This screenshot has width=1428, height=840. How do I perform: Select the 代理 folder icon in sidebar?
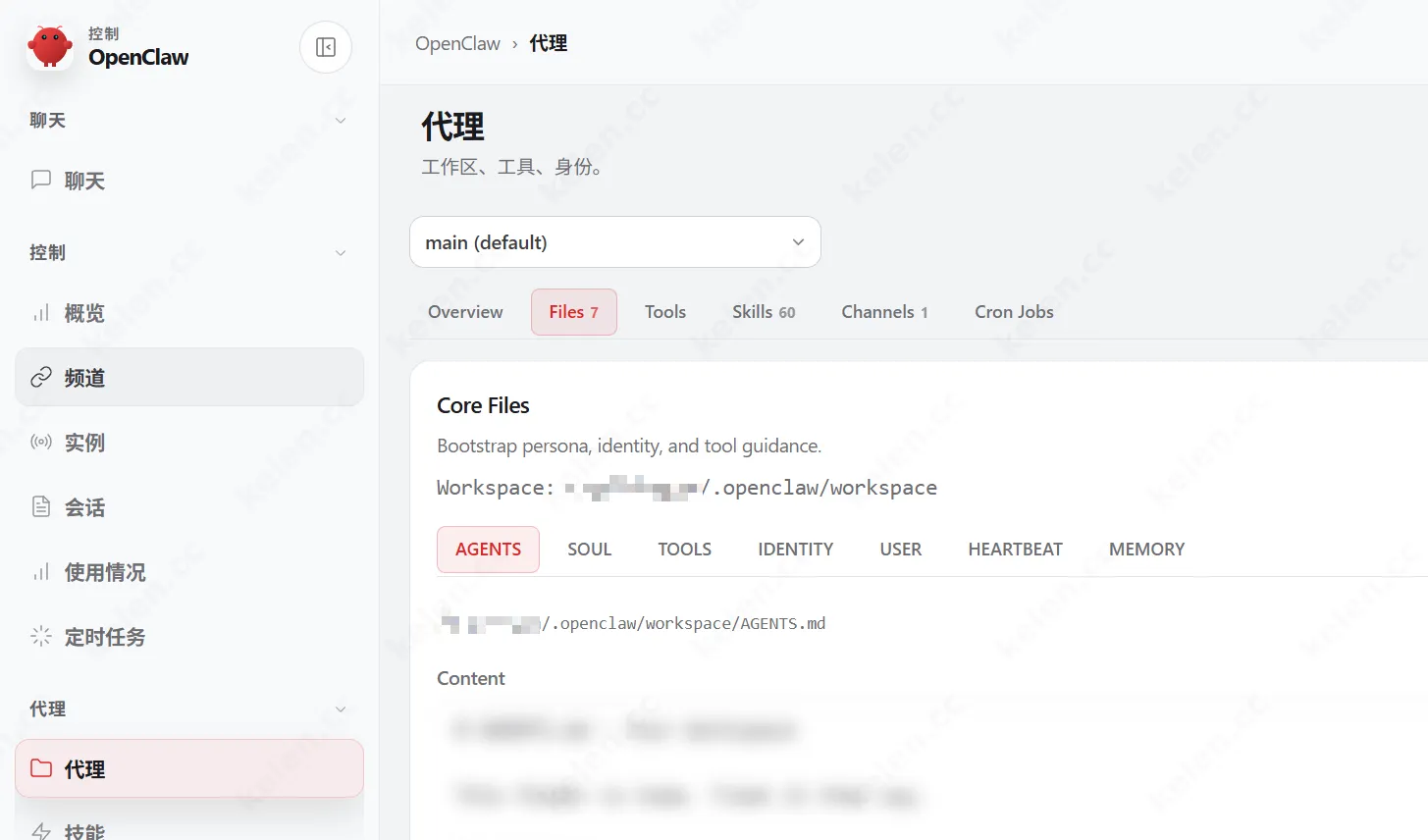(39, 769)
